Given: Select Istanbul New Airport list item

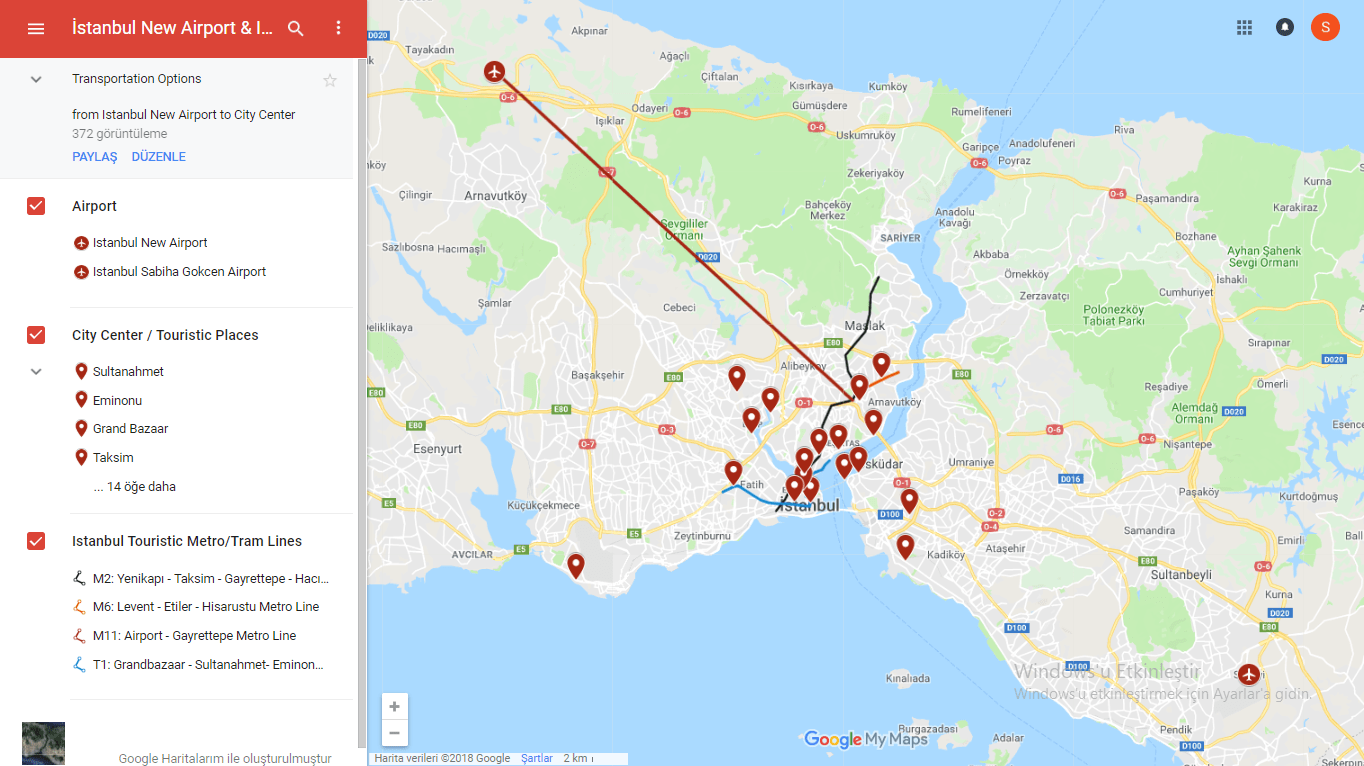Looking at the screenshot, I should coord(150,243).
